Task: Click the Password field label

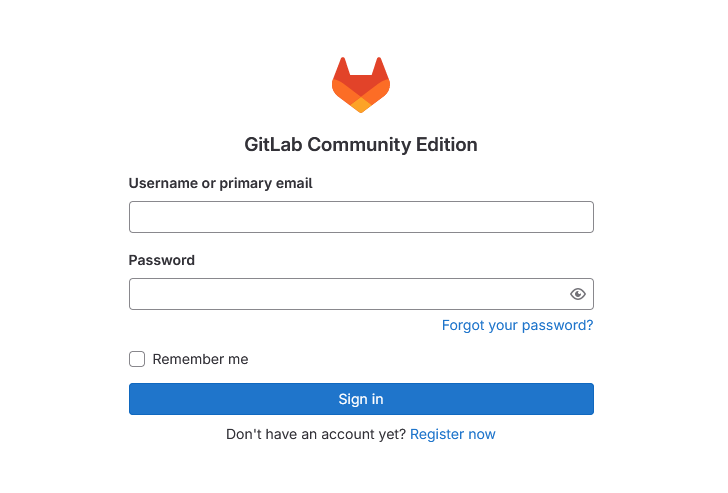Action: point(162,260)
